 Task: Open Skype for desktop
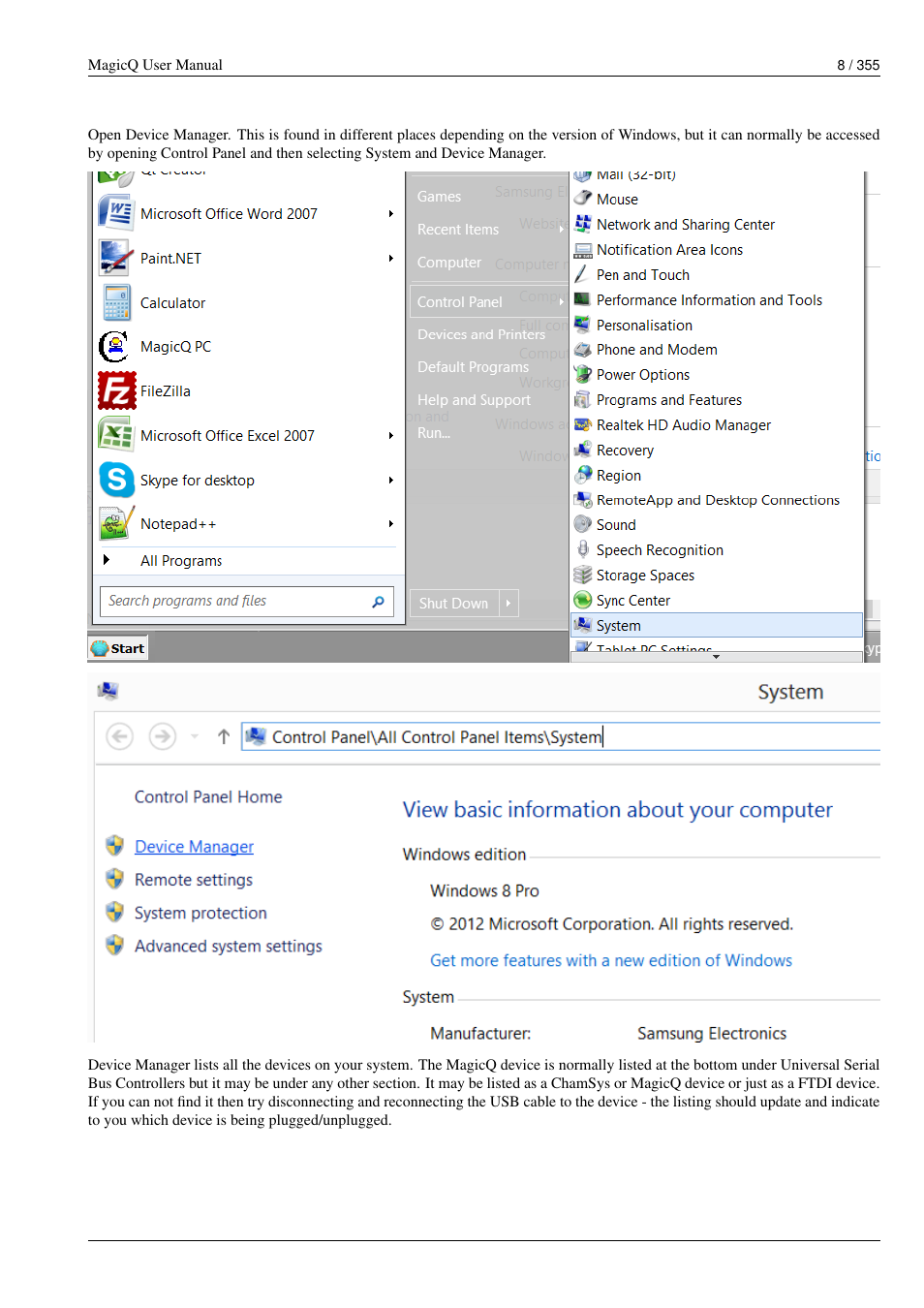click(197, 480)
